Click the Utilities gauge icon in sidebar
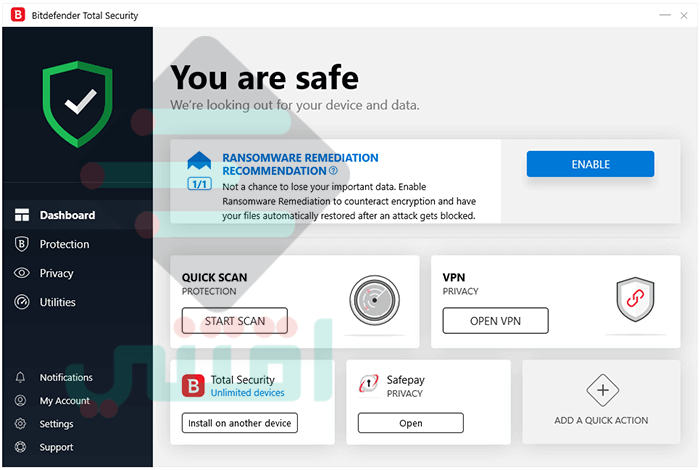Screen dimensions: 700x470 pos(21,302)
